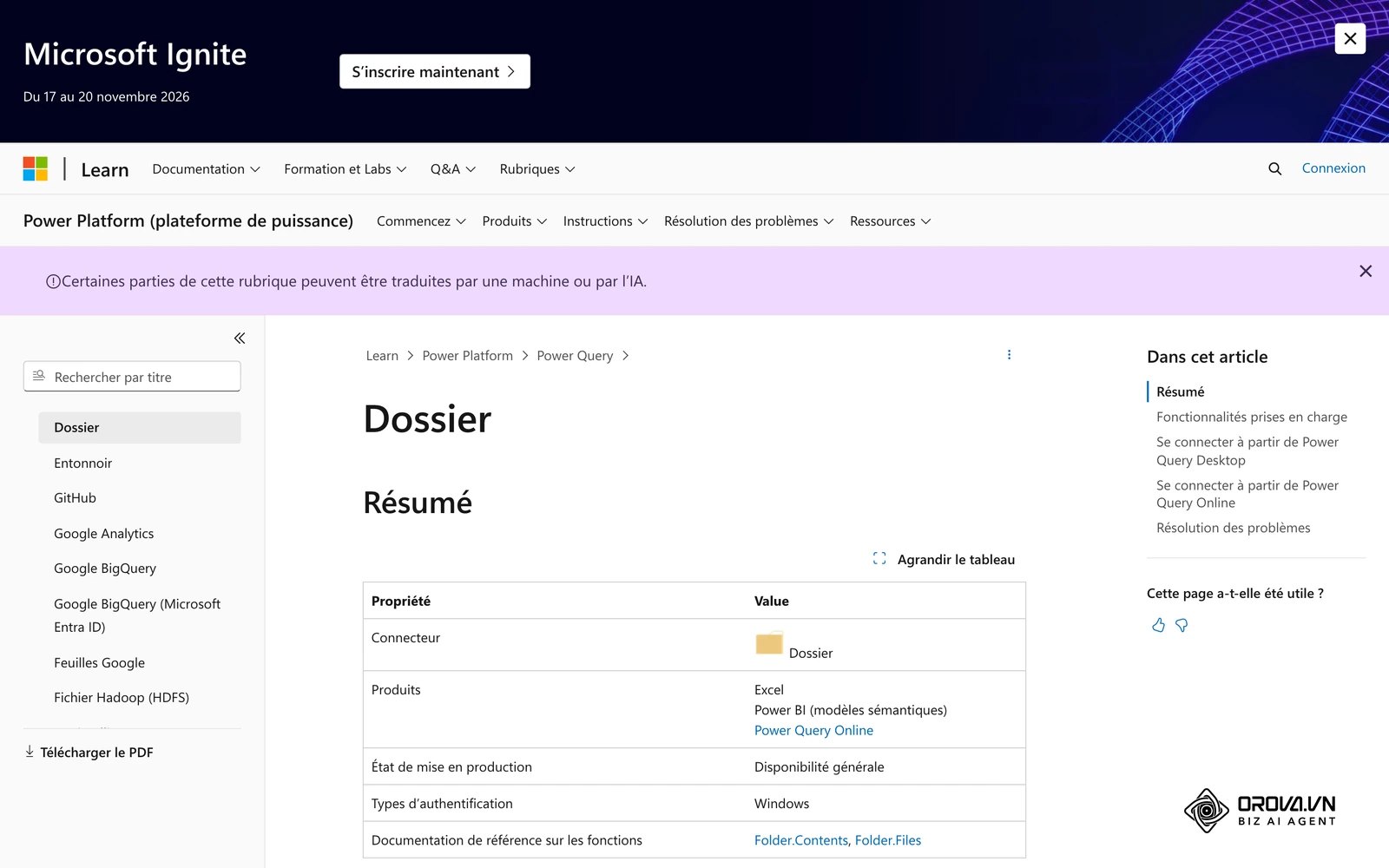Click the thumbs-down not helpful icon
The width and height of the screenshot is (1389, 868).
[1182, 625]
